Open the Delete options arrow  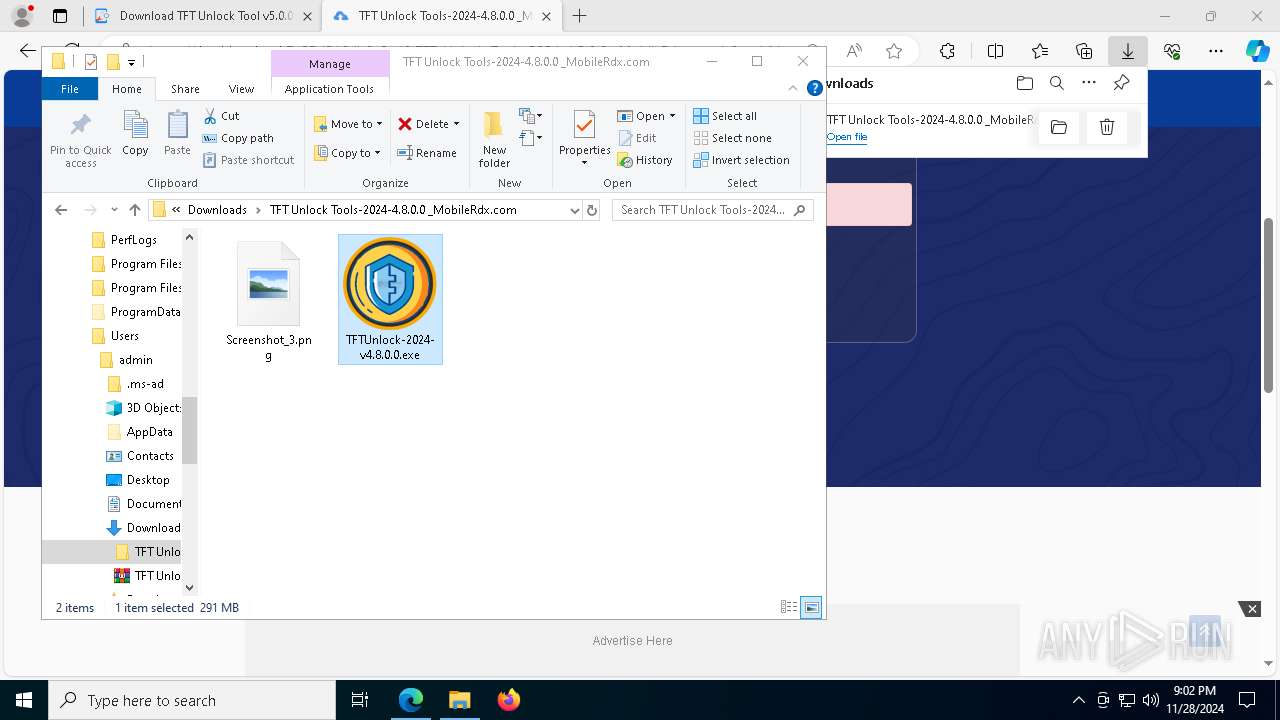[457, 124]
